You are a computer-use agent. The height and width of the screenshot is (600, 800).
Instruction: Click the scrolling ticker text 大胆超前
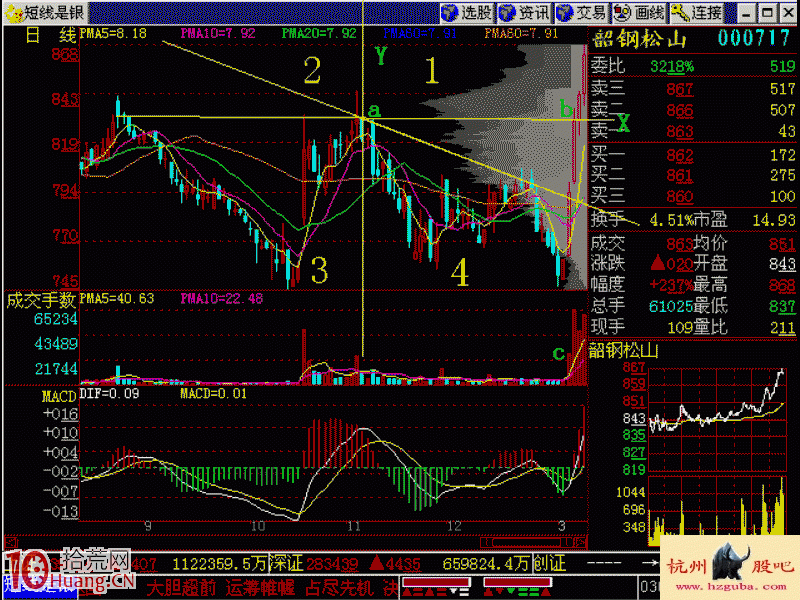tap(182, 588)
